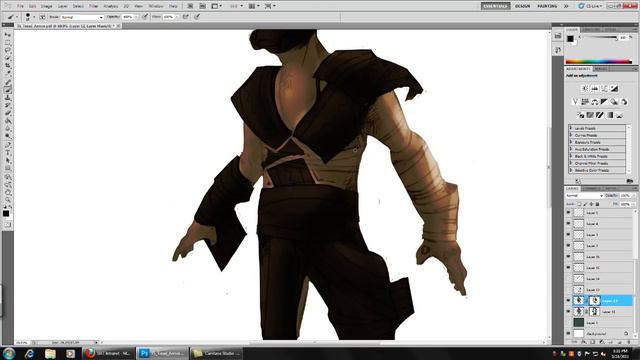Select the Zoom tool in toolbox
This screenshot has width=640, height=360.
click(x=8, y=200)
